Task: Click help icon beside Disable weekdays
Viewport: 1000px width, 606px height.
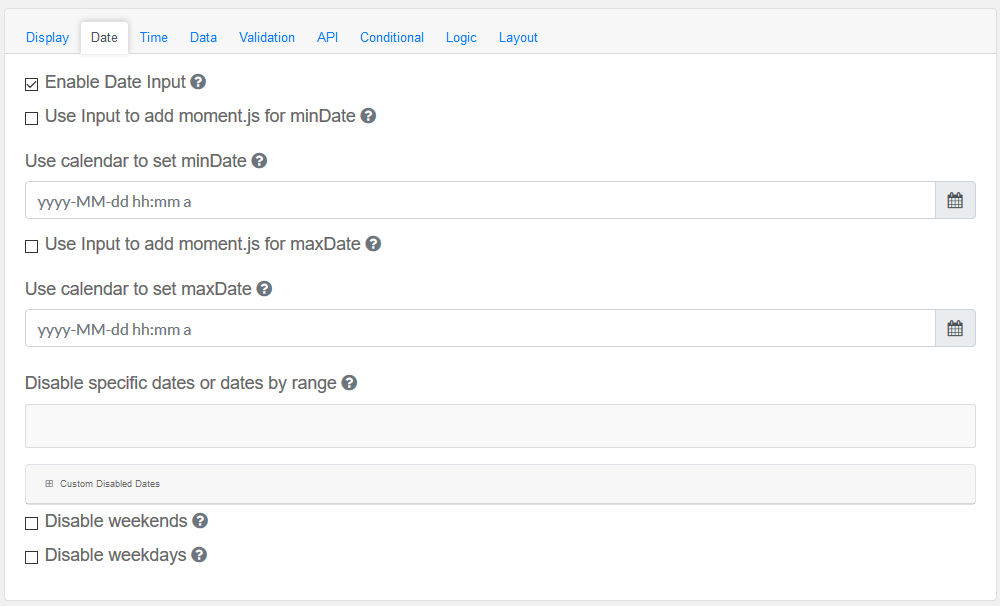Action: pos(199,555)
